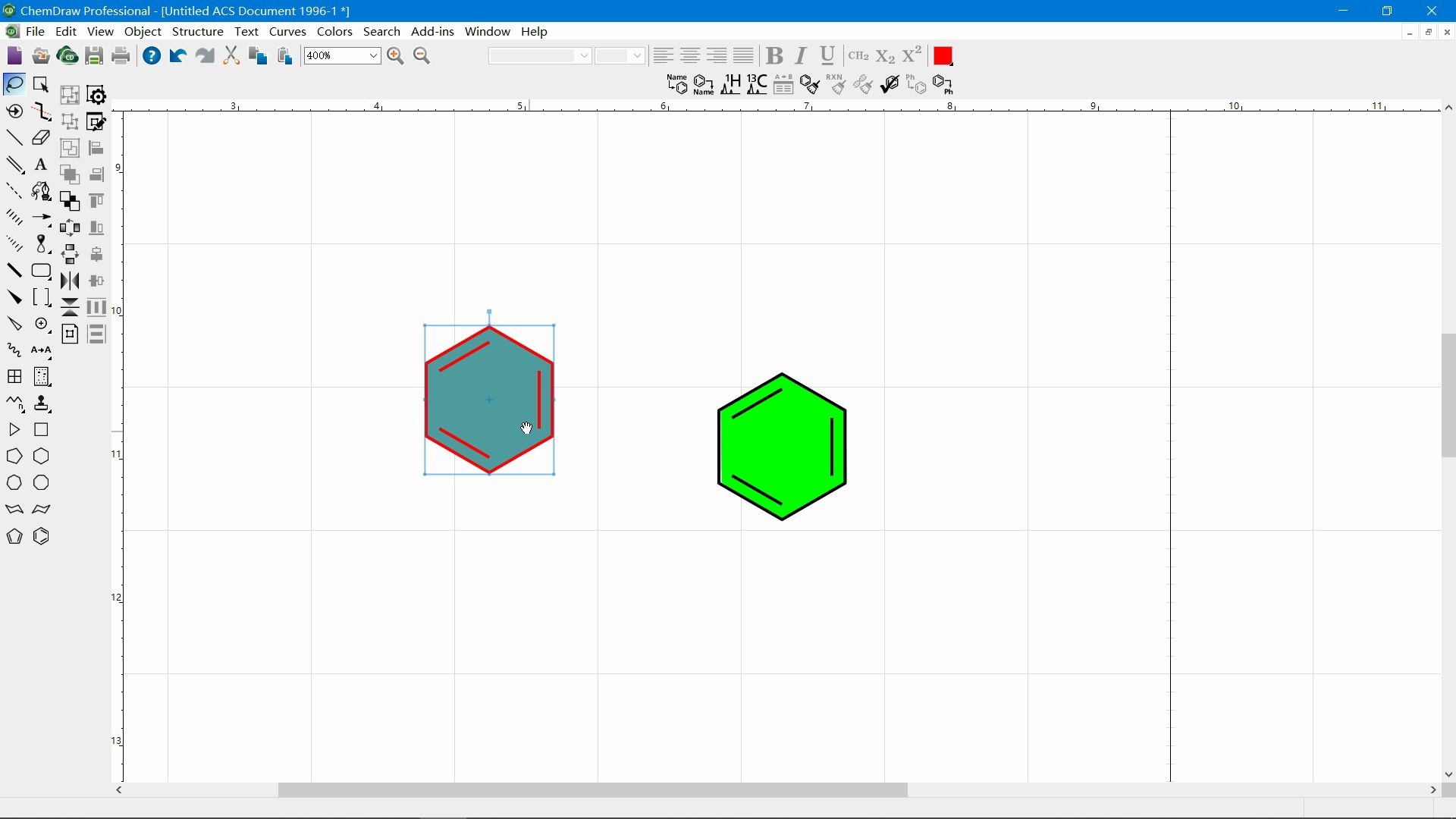This screenshot has width=1456, height=819.
Task: Toggle Subscript text style
Action: point(885,56)
